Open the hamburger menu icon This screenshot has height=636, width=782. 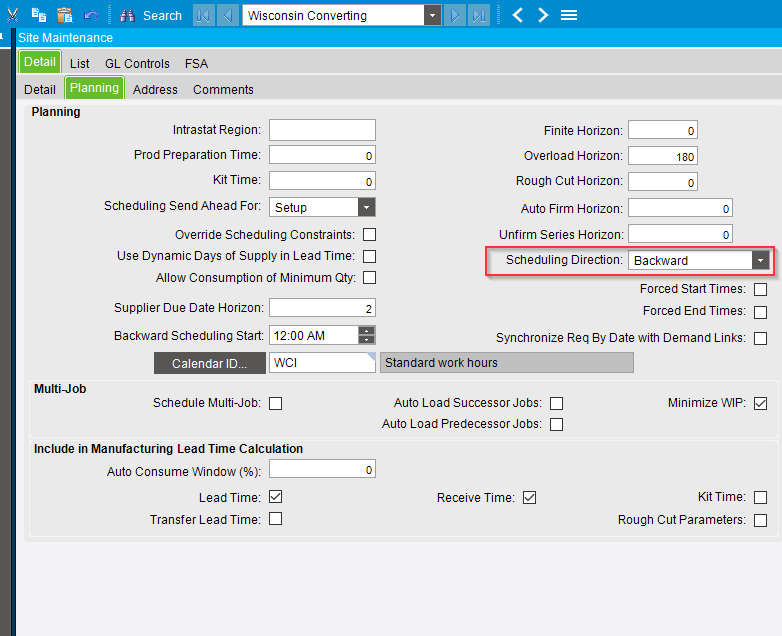click(569, 15)
